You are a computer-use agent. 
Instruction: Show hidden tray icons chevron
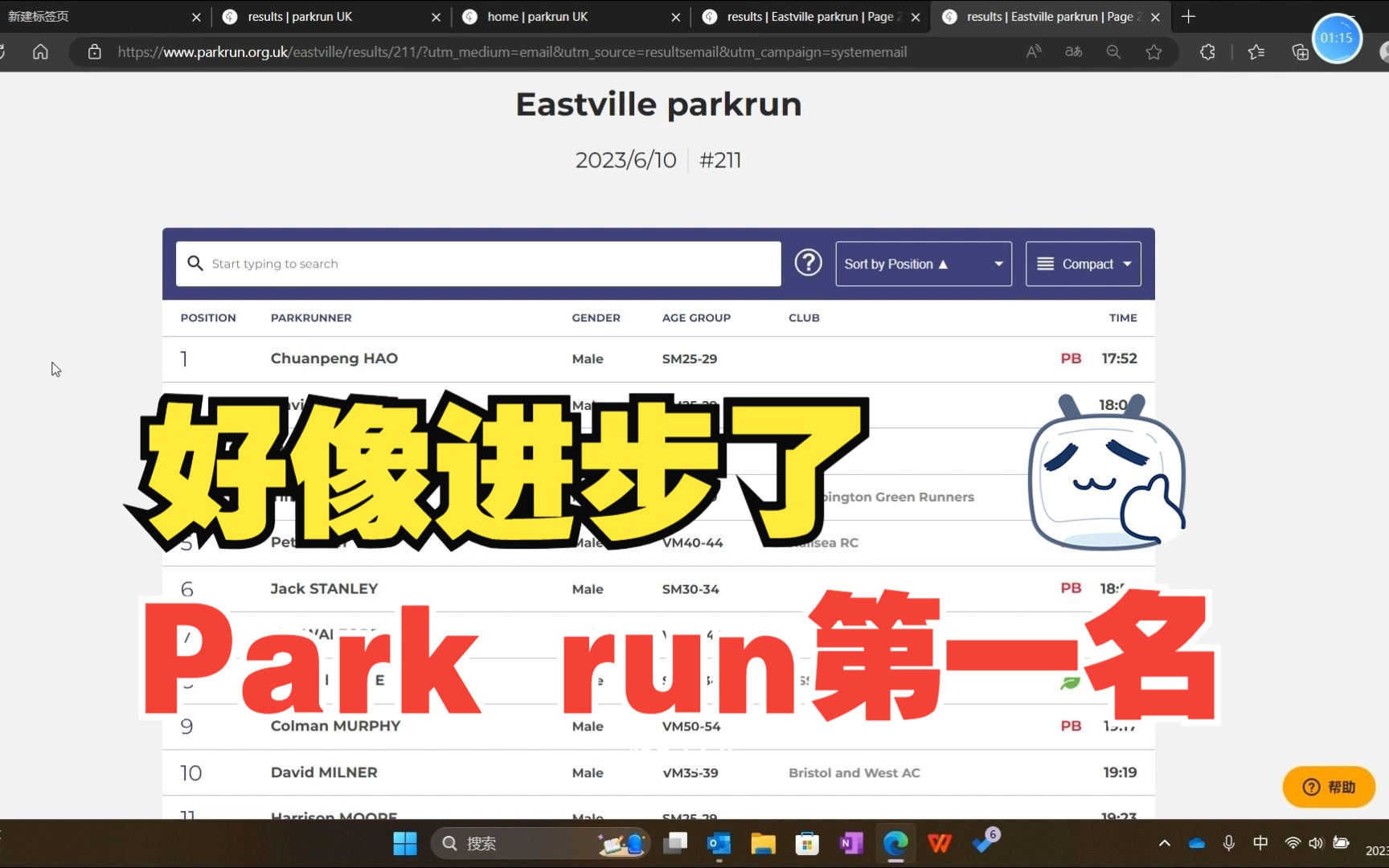click(x=1164, y=843)
